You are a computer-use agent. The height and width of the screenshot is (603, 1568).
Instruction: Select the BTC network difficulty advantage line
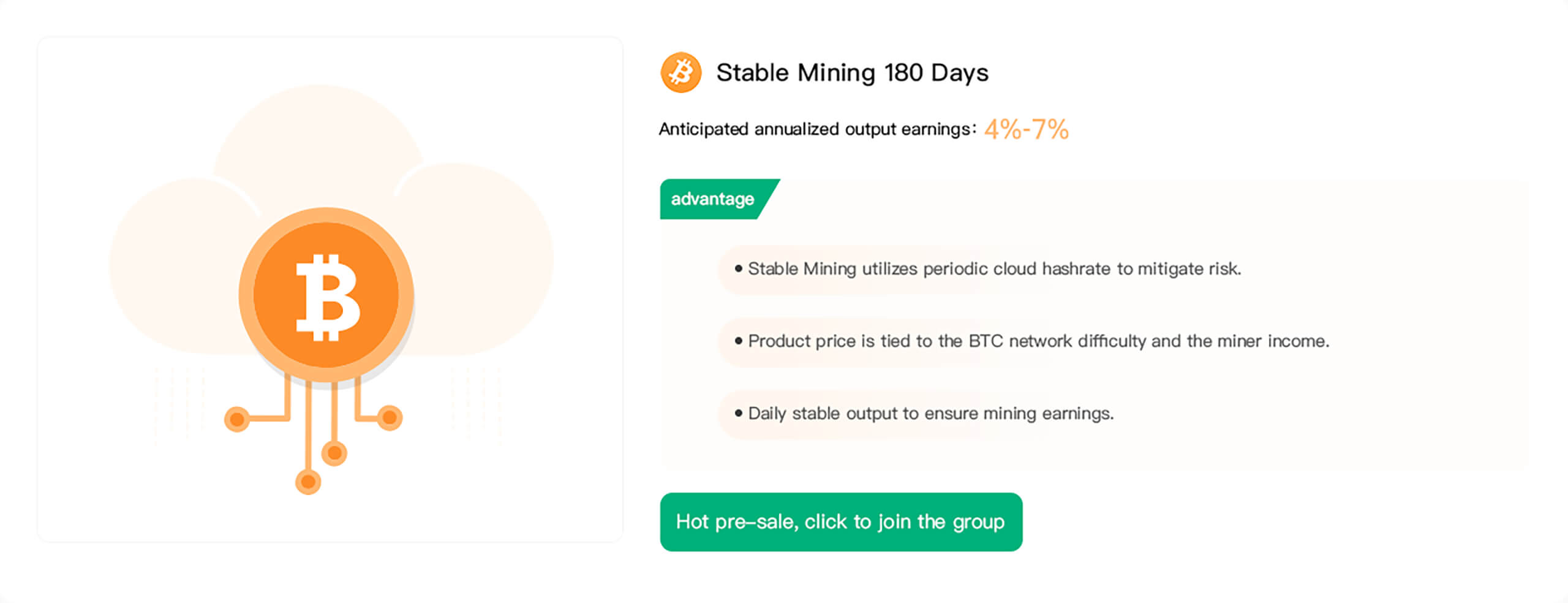coord(1038,341)
